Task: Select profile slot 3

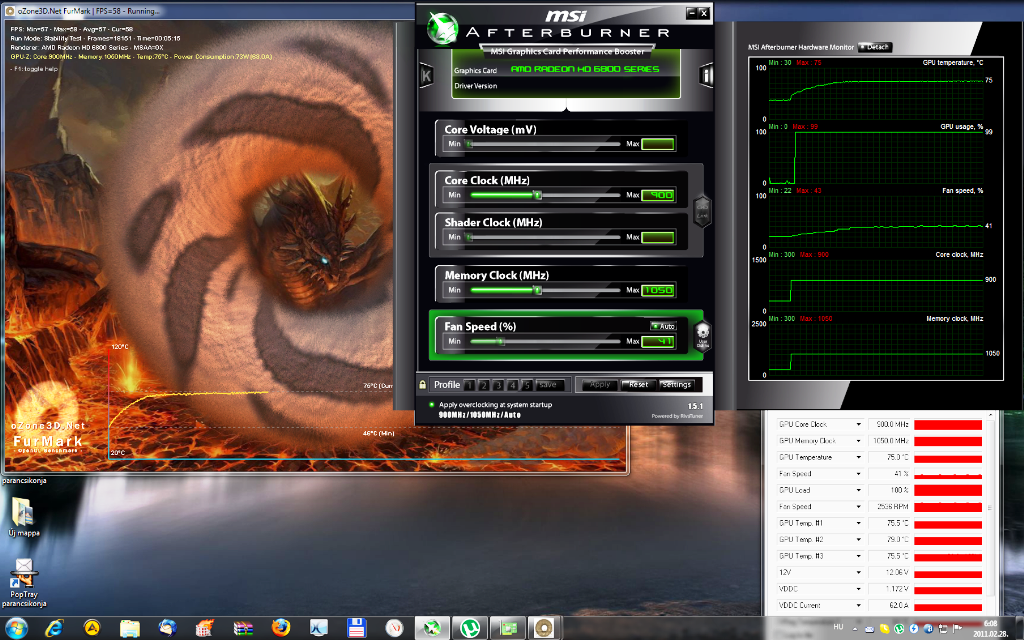Action: 498,385
